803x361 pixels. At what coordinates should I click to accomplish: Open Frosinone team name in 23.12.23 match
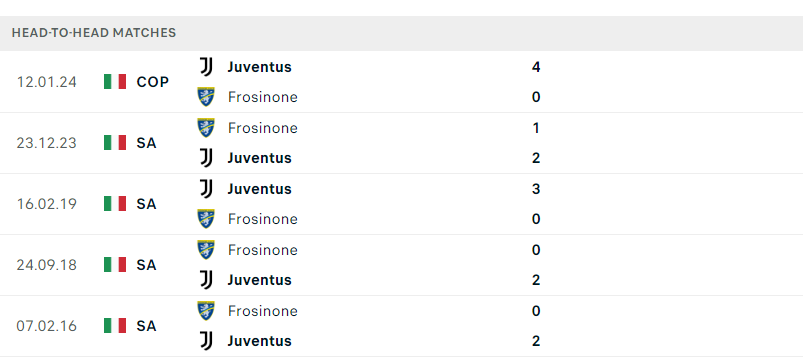tap(263, 128)
